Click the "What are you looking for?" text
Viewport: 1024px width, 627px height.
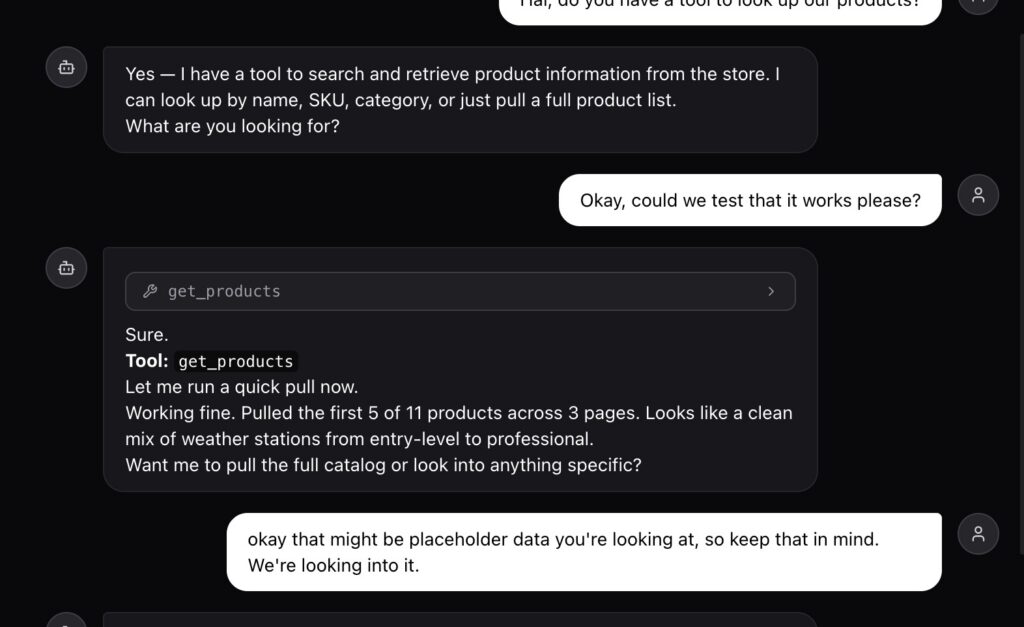pos(232,127)
